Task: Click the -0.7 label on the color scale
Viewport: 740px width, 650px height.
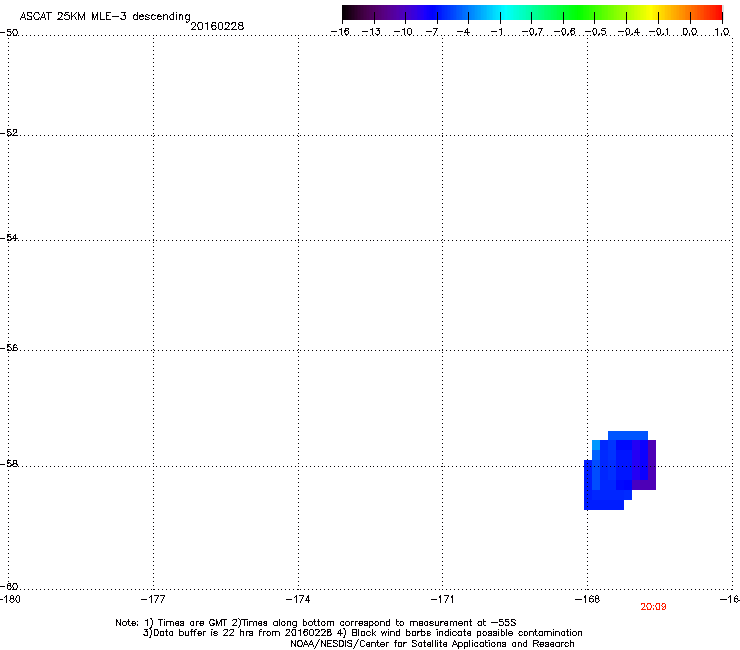Action: pos(532,32)
